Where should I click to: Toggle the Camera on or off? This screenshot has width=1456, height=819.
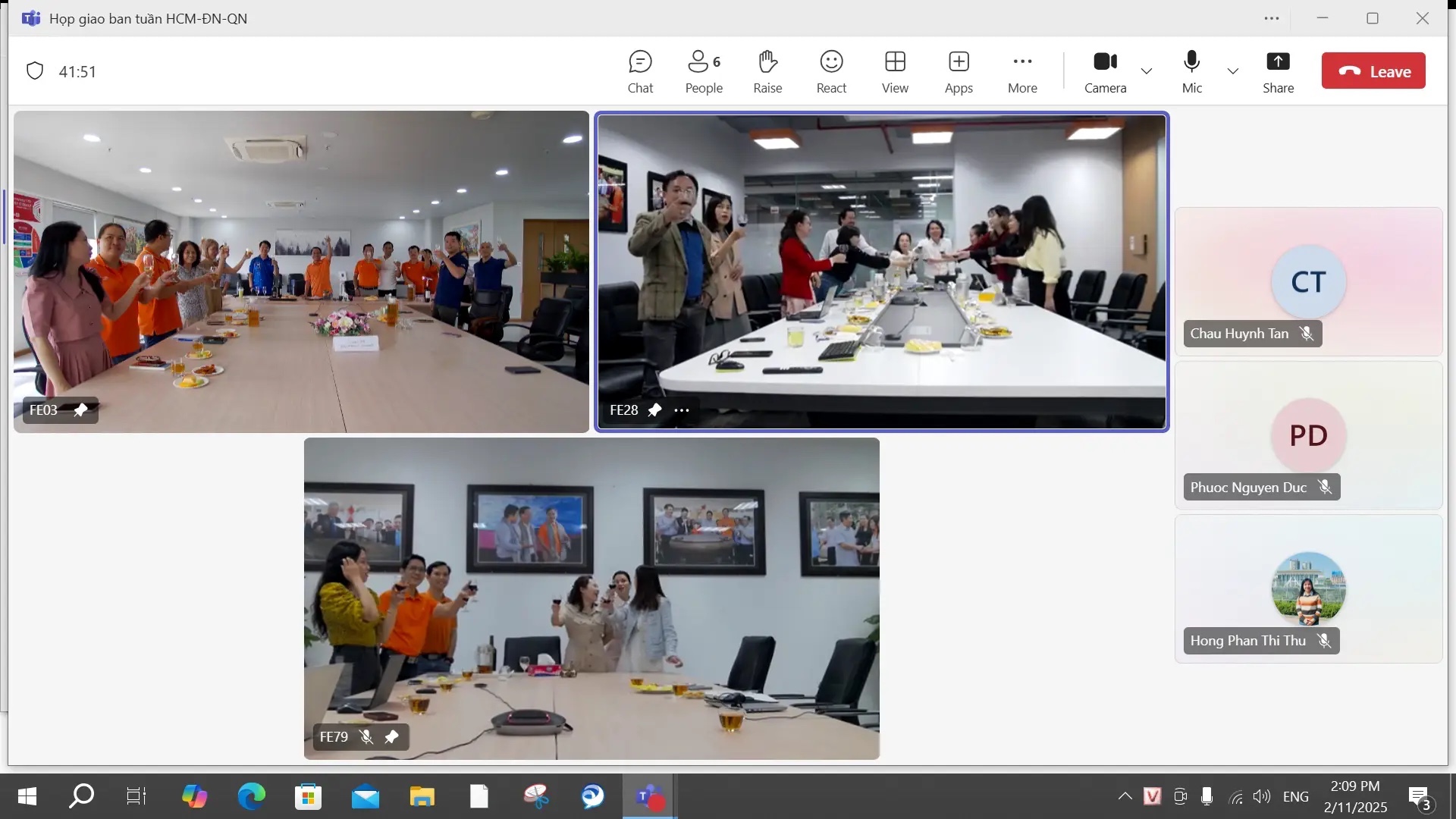pos(1105,72)
